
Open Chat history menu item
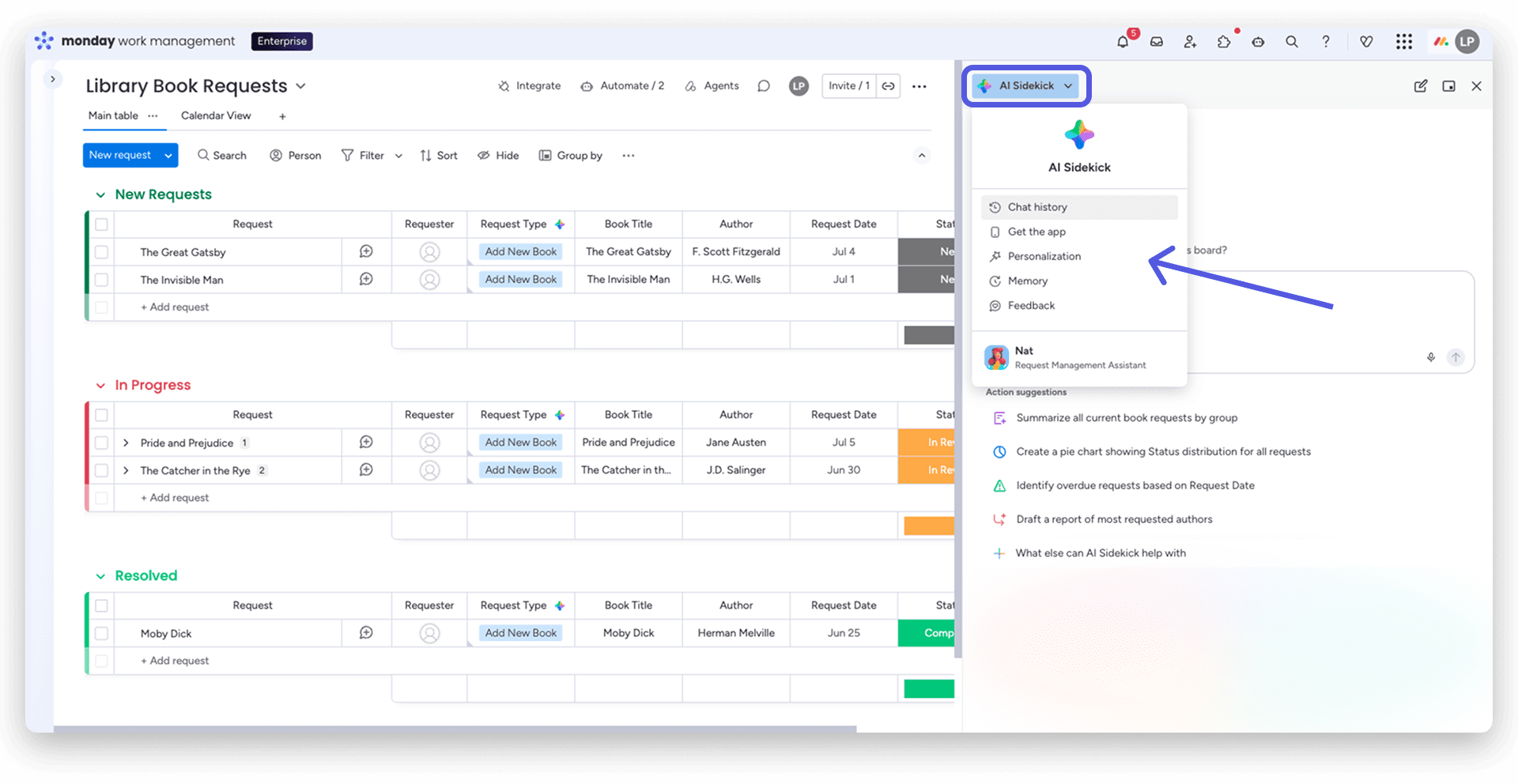(1079, 207)
